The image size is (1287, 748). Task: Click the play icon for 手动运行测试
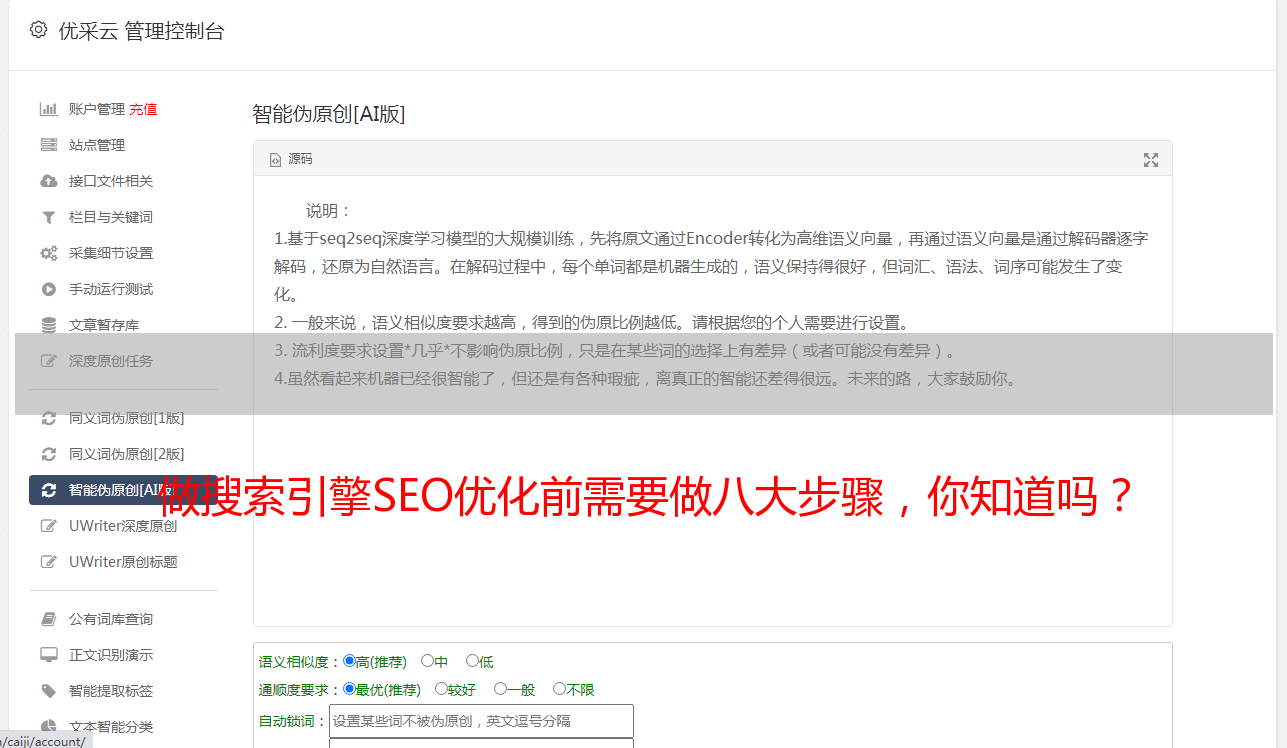pos(48,289)
